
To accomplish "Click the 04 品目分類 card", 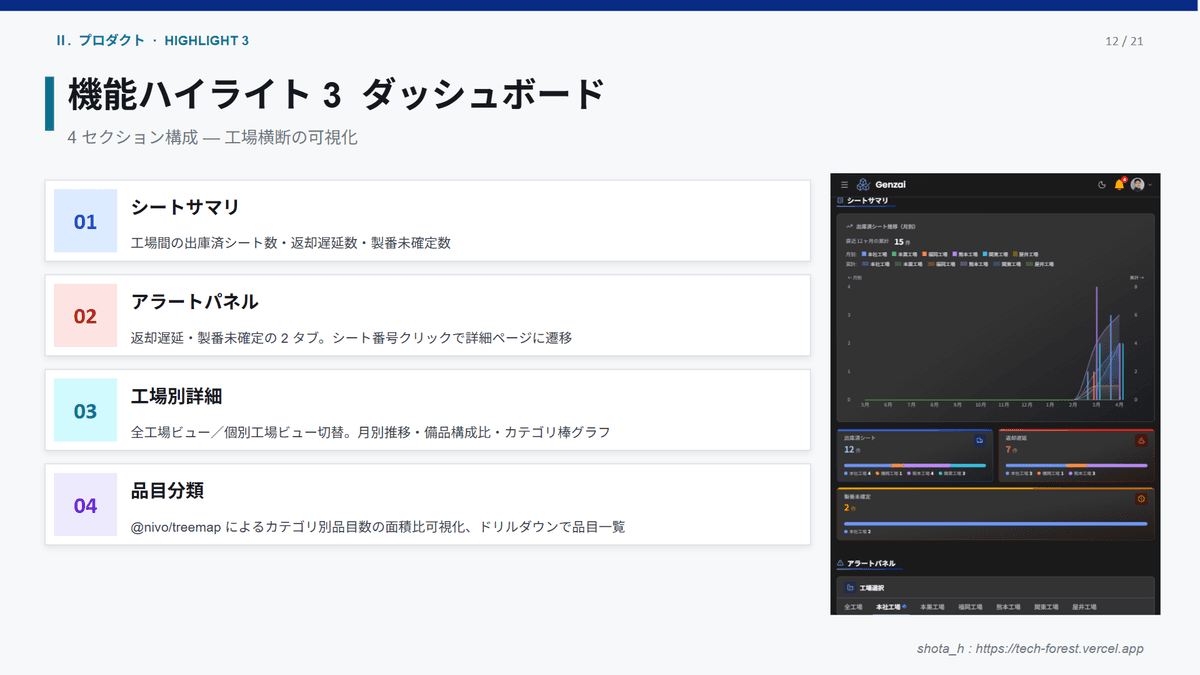I will pyautogui.click(x=427, y=505).
